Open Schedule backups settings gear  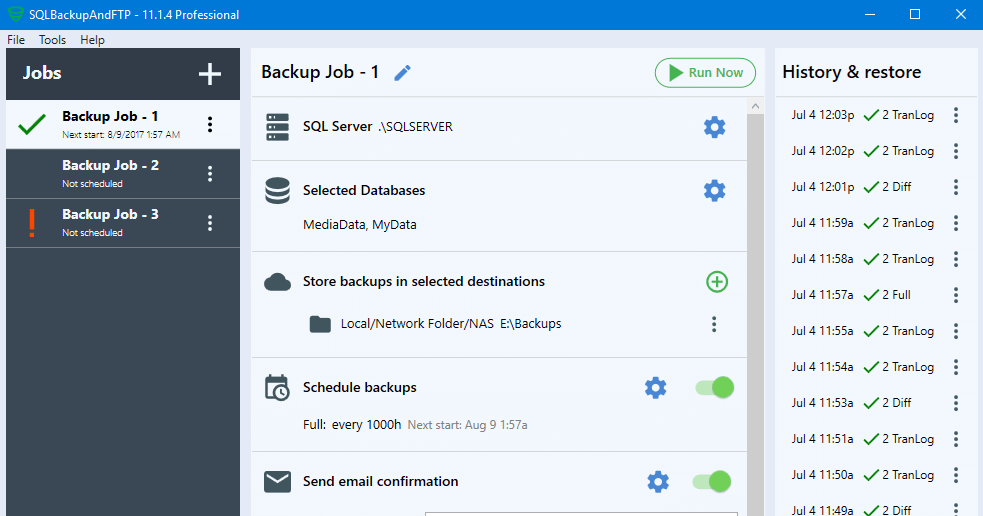click(x=656, y=387)
